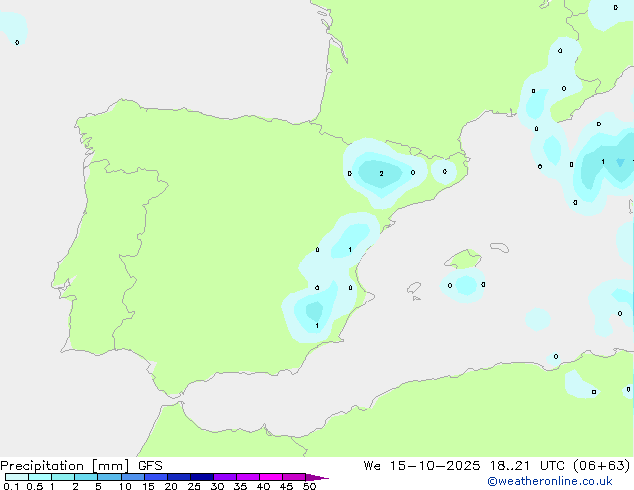634x490 pixels.
Task: Click the 'We 15-10-2025 18..21 UTC (06+63)' timestamp
Action: [497, 466]
